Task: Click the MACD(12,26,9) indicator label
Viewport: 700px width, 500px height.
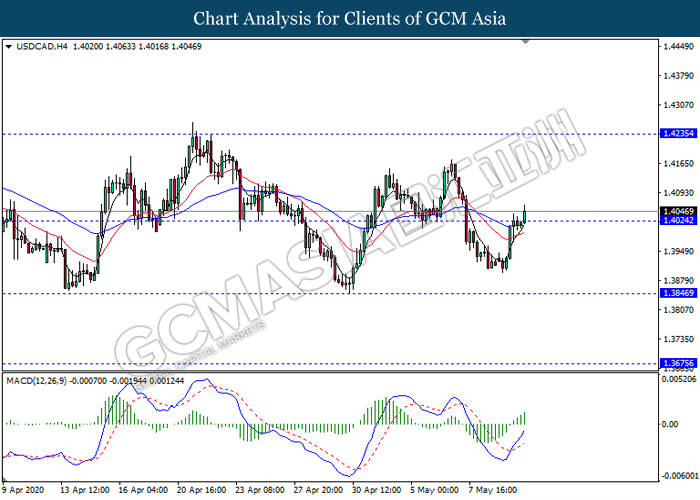Action: pyautogui.click(x=39, y=380)
